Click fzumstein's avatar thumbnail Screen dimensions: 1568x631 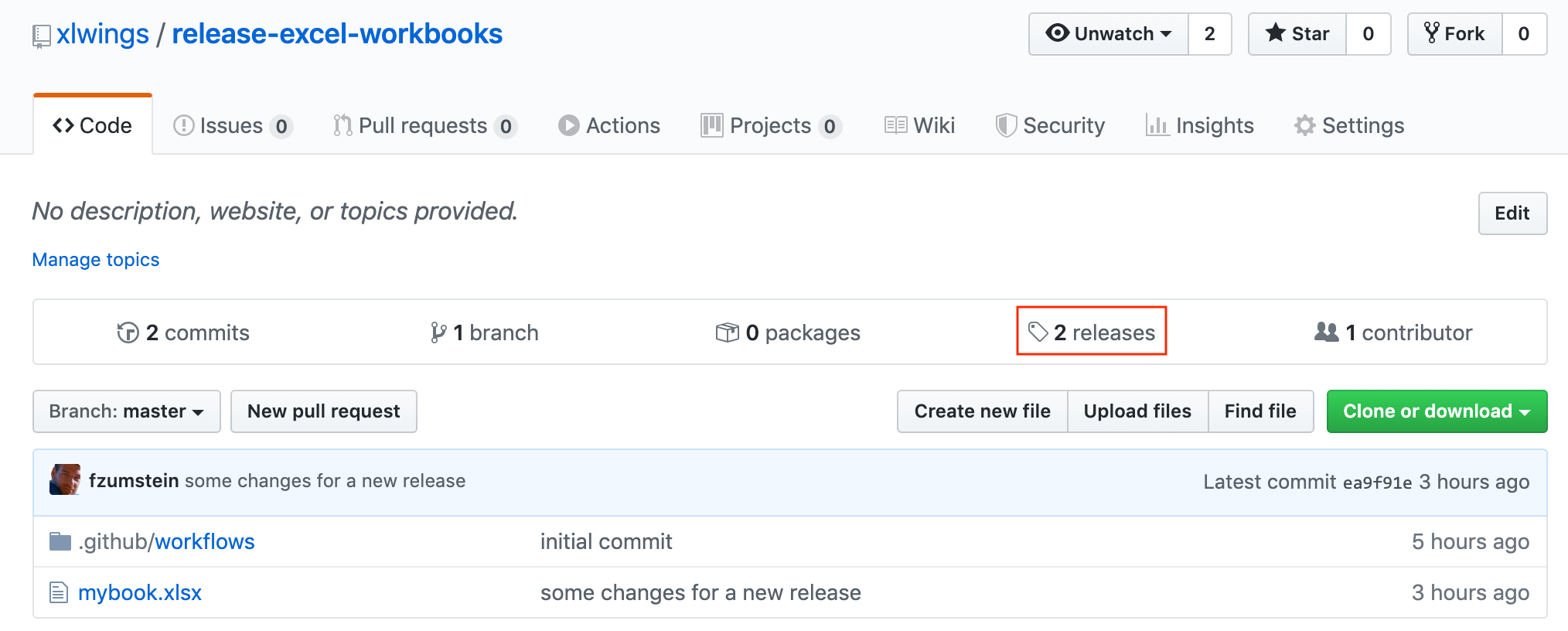(65, 480)
